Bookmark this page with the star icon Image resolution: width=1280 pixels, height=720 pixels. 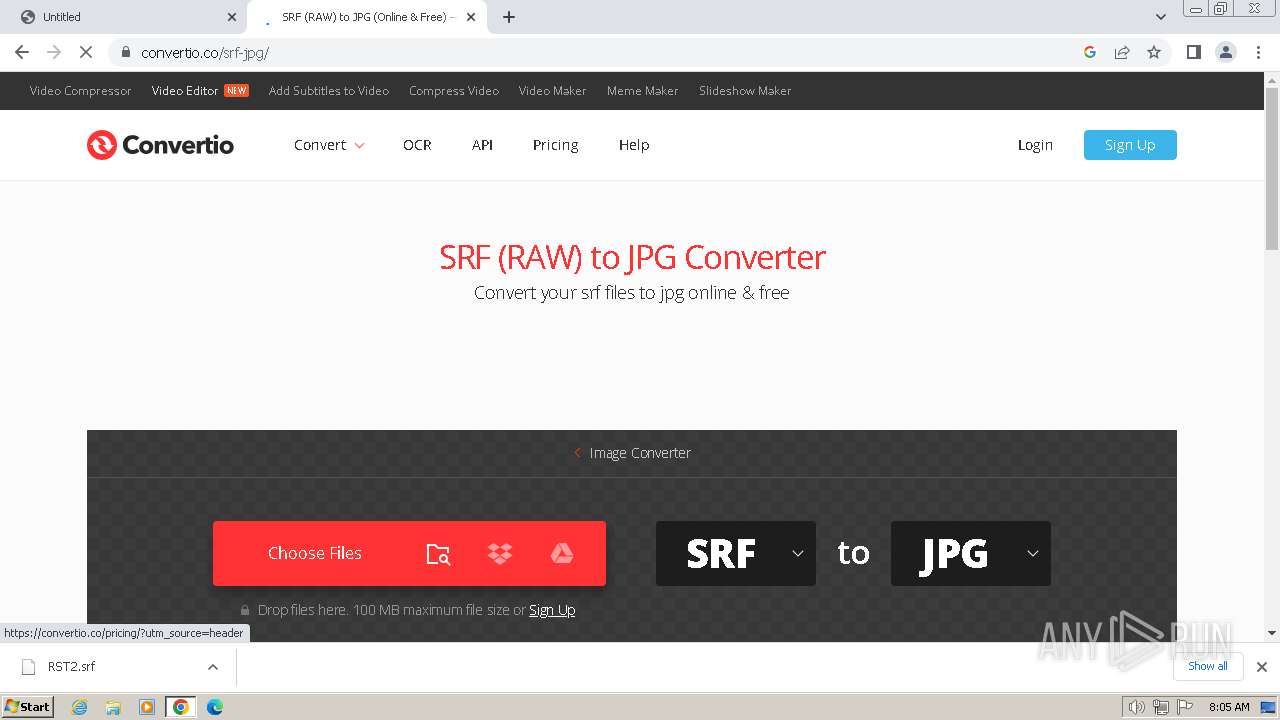[1154, 52]
